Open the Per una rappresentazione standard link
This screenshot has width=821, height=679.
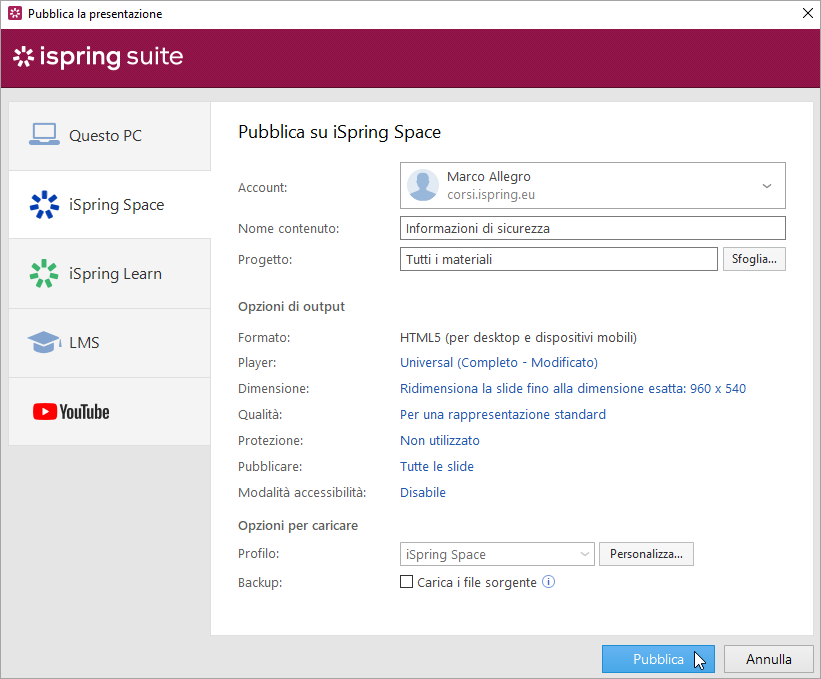click(x=503, y=415)
